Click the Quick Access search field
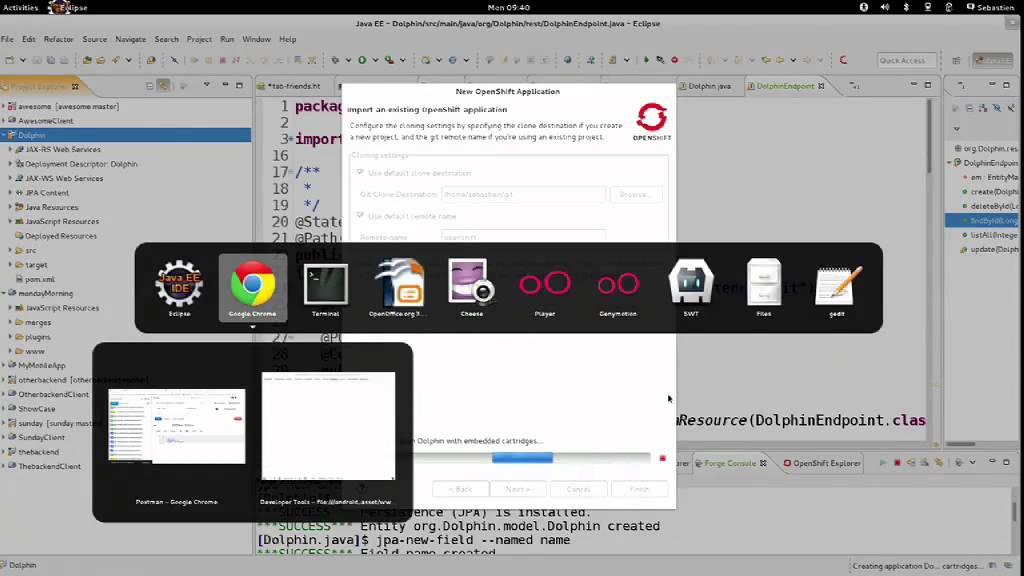 tap(906, 60)
